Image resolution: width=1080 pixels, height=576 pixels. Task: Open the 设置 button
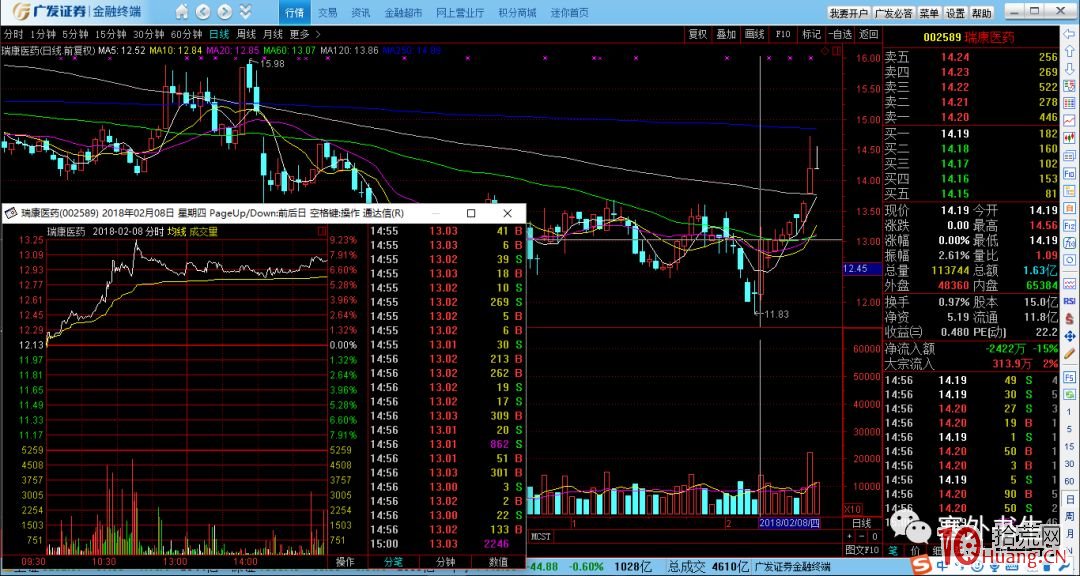[x=955, y=13]
